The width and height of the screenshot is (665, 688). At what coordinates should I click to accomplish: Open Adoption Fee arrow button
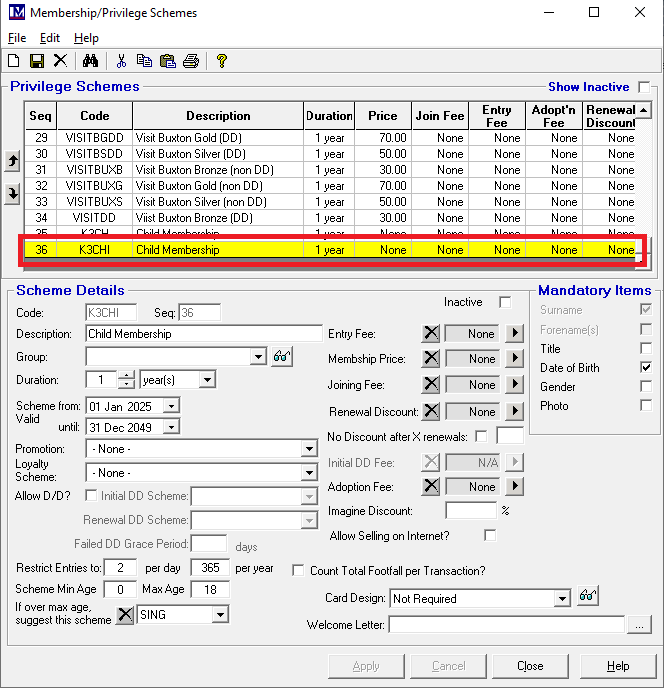(x=515, y=486)
